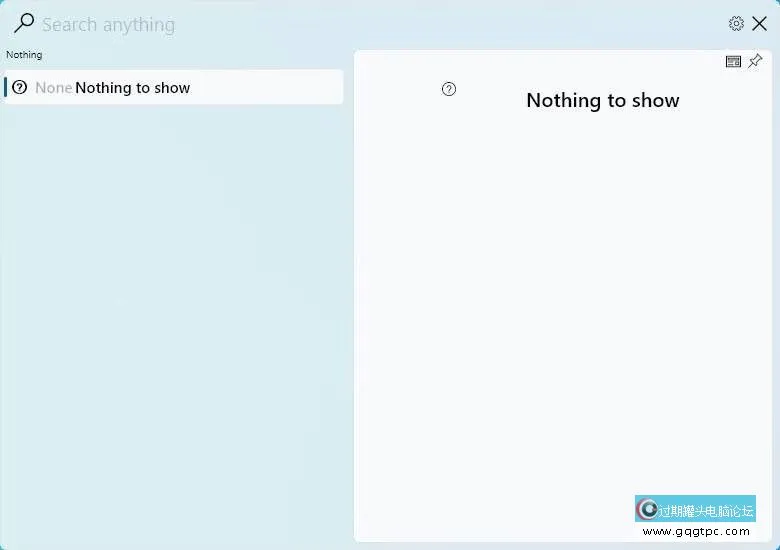This screenshot has width=780, height=550.
Task: Click the "Nothing" category header label
Action: coord(24,55)
